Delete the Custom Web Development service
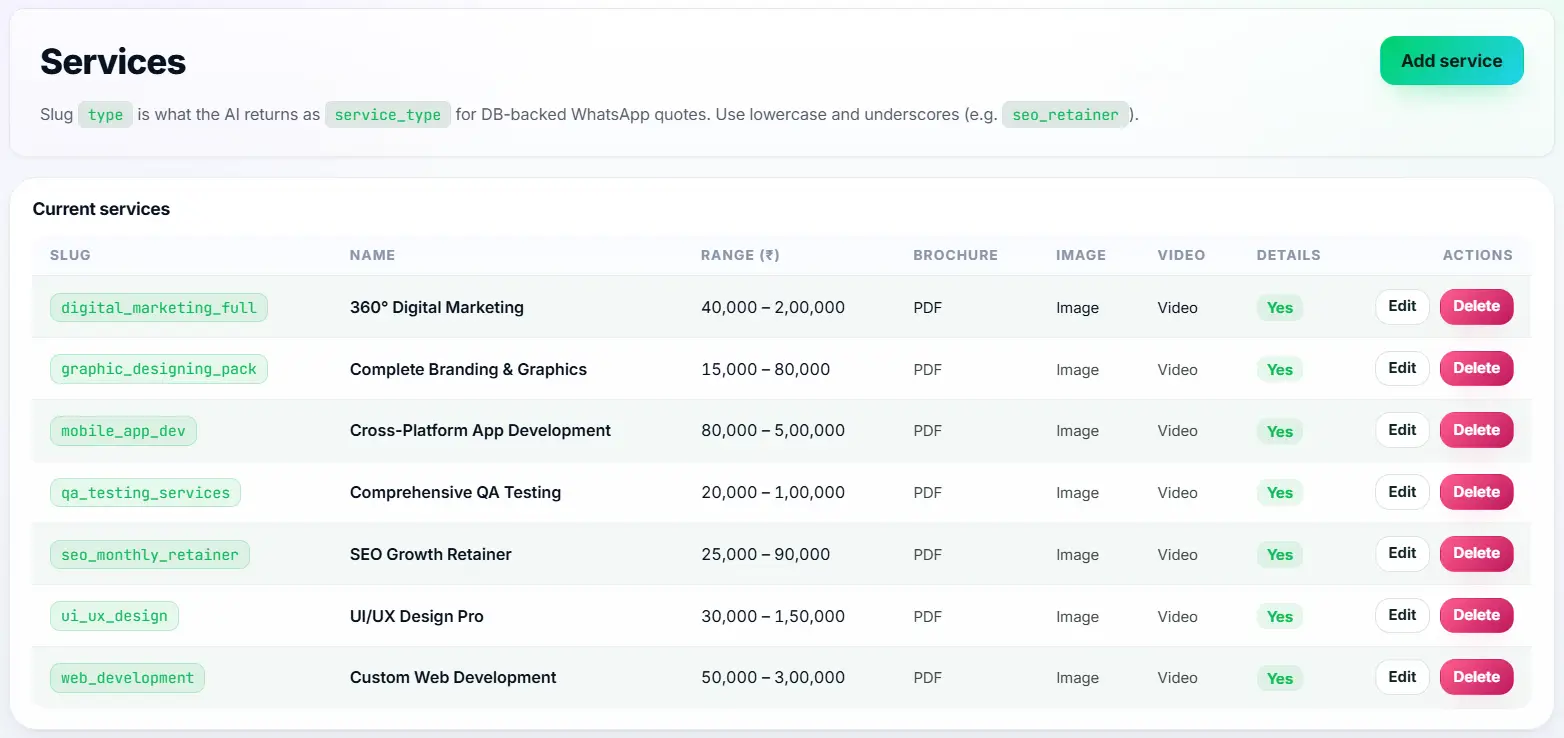Viewport: 1564px width, 738px height. coord(1476,677)
